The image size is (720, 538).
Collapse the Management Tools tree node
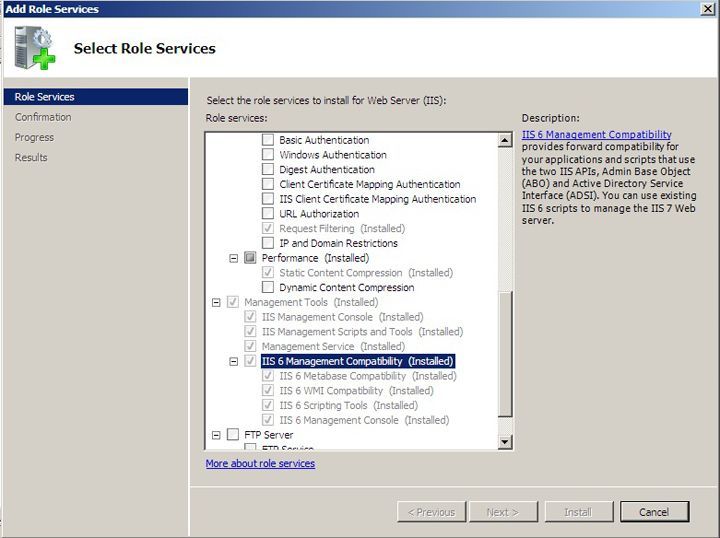pyautogui.click(x=216, y=303)
